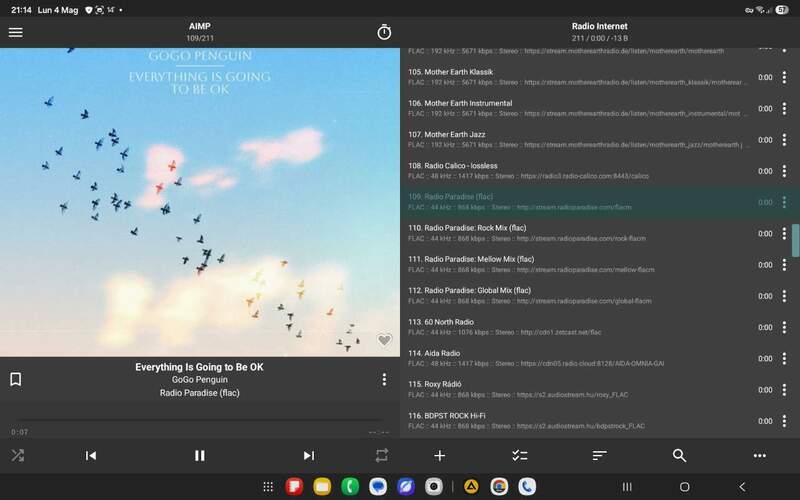Screen dimensions: 800x500
Task: Open options for 116. BDPST ROCK Hi-Fi
Action: tap(784, 421)
